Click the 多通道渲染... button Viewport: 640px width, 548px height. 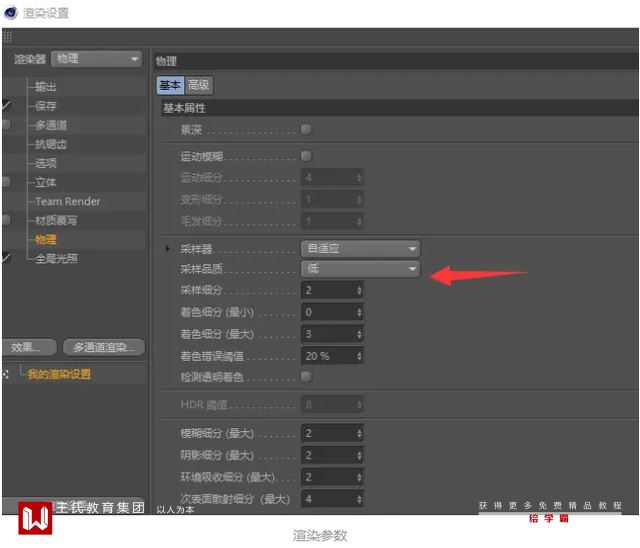point(104,347)
